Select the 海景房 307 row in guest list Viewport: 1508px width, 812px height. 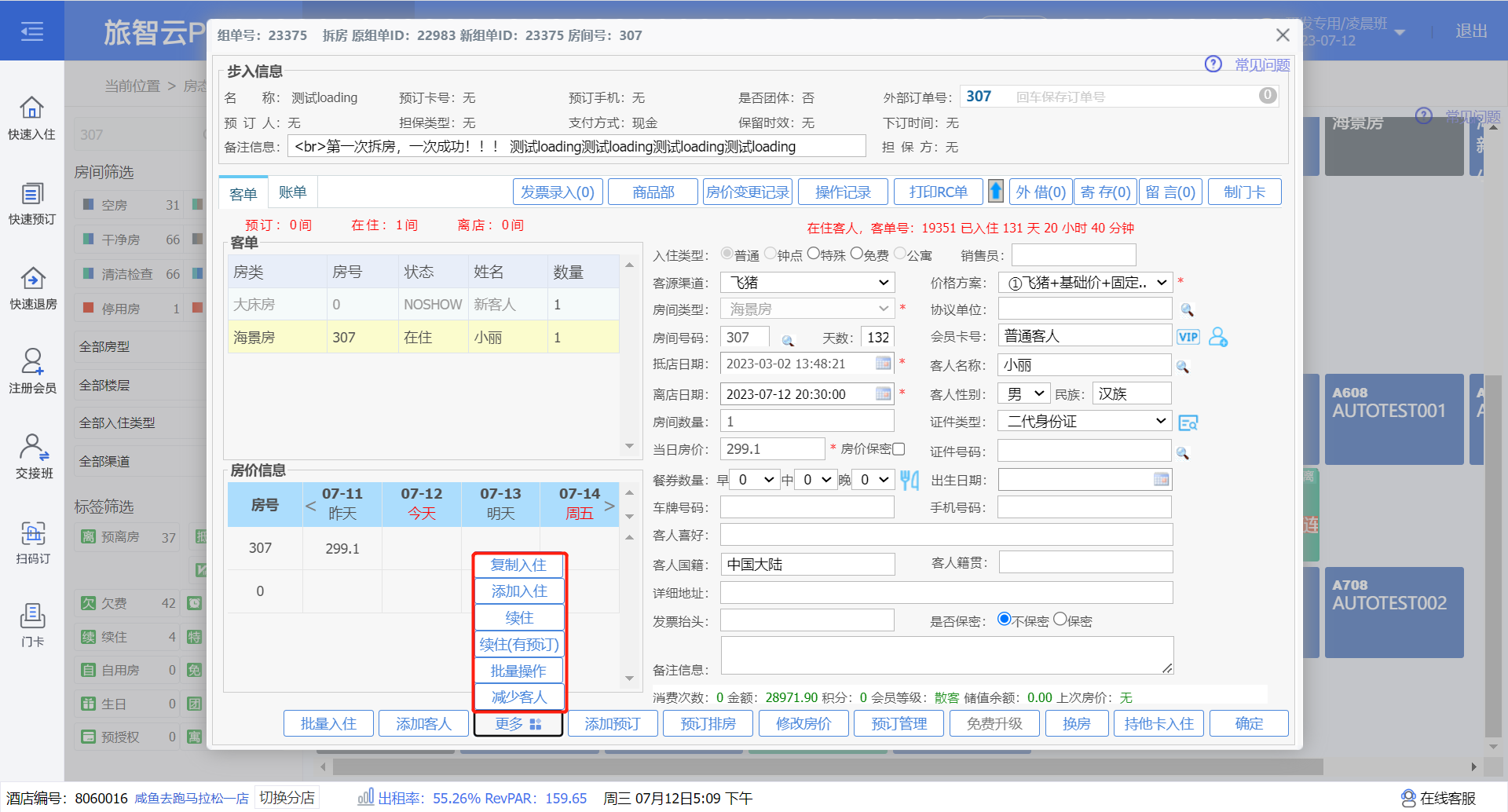[x=423, y=337]
